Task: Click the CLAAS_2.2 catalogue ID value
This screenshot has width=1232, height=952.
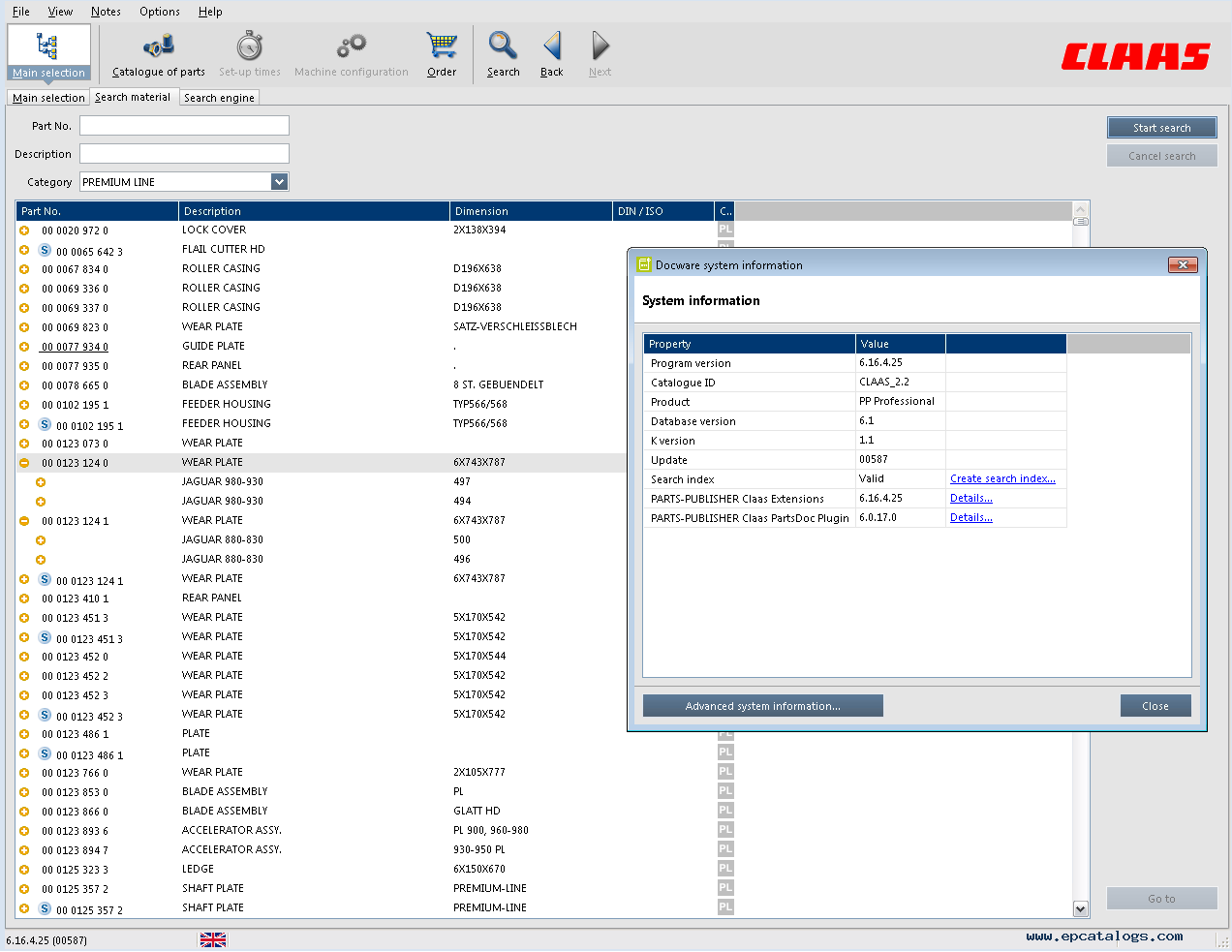Action: pyautogui.click(x=884, y=382)
